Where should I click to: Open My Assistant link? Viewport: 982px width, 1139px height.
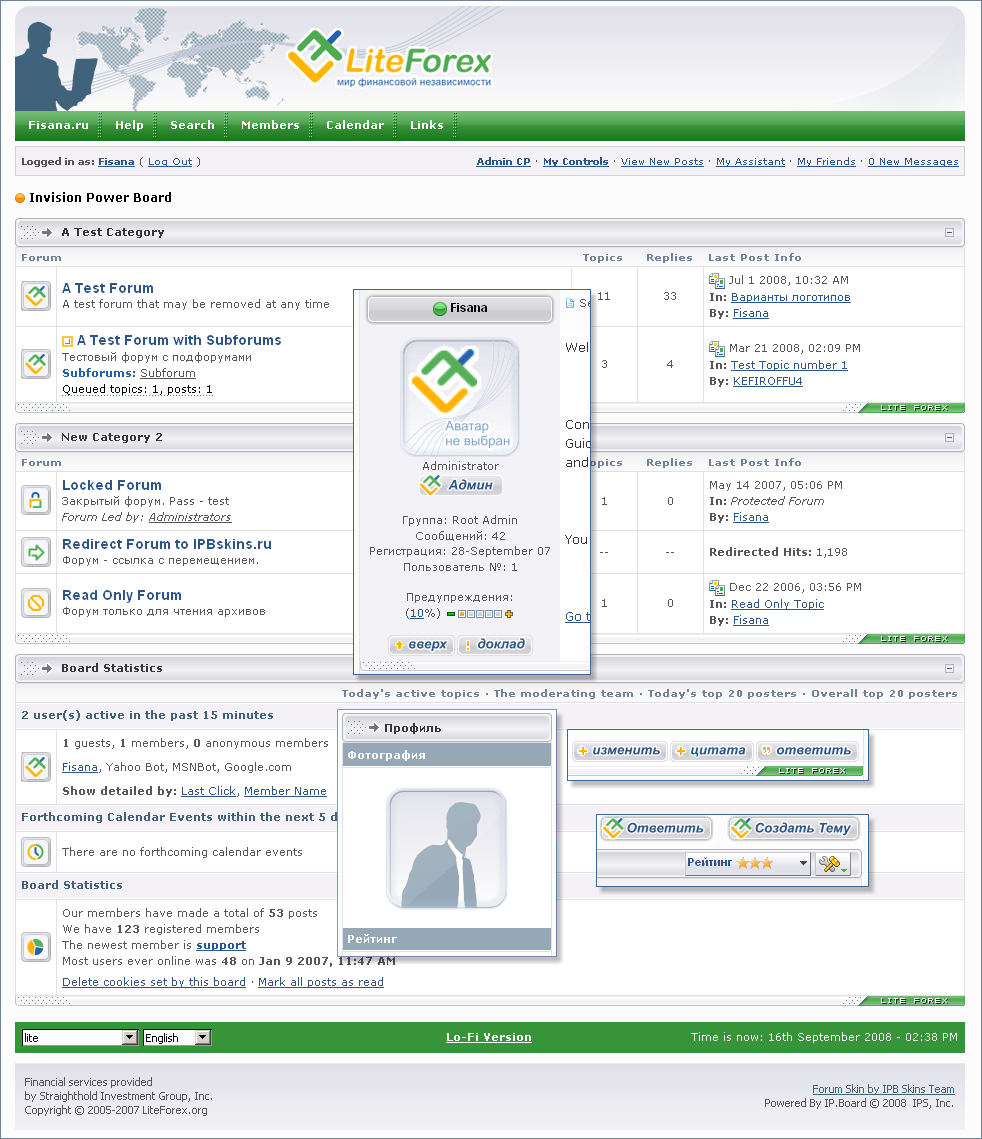[750, 161]
